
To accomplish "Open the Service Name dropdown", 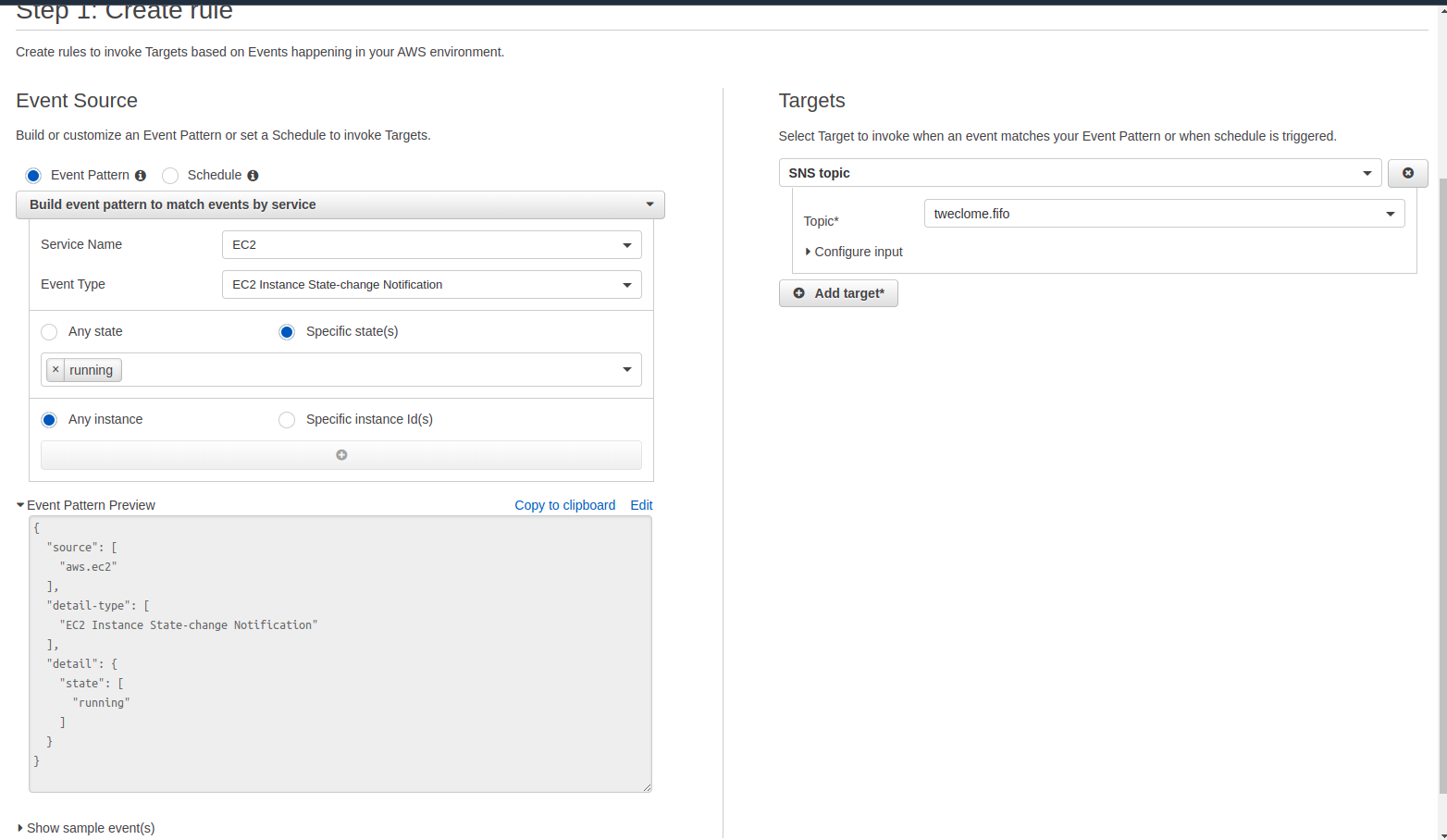I will coord(626,244).
